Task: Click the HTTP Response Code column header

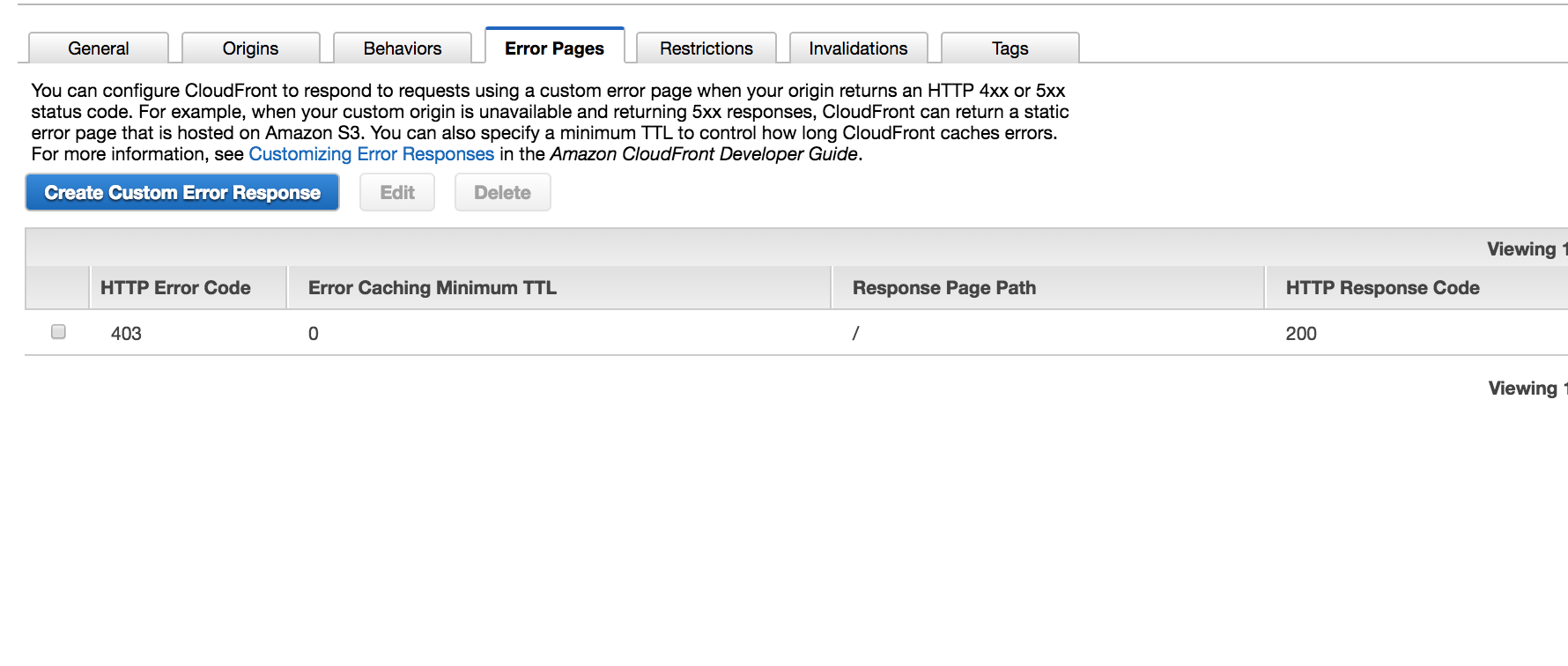Action: (x=1383, y=288)
